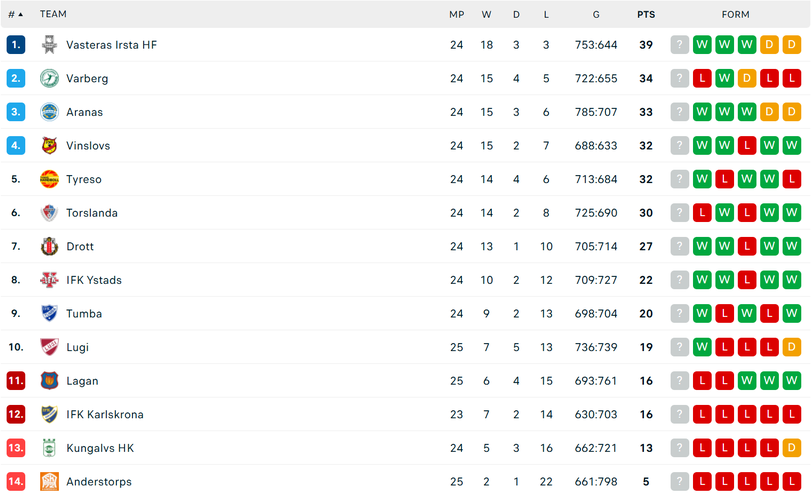Click the Lugi shield logo
This screenshot has height=494, width=812.
[49, 347]
